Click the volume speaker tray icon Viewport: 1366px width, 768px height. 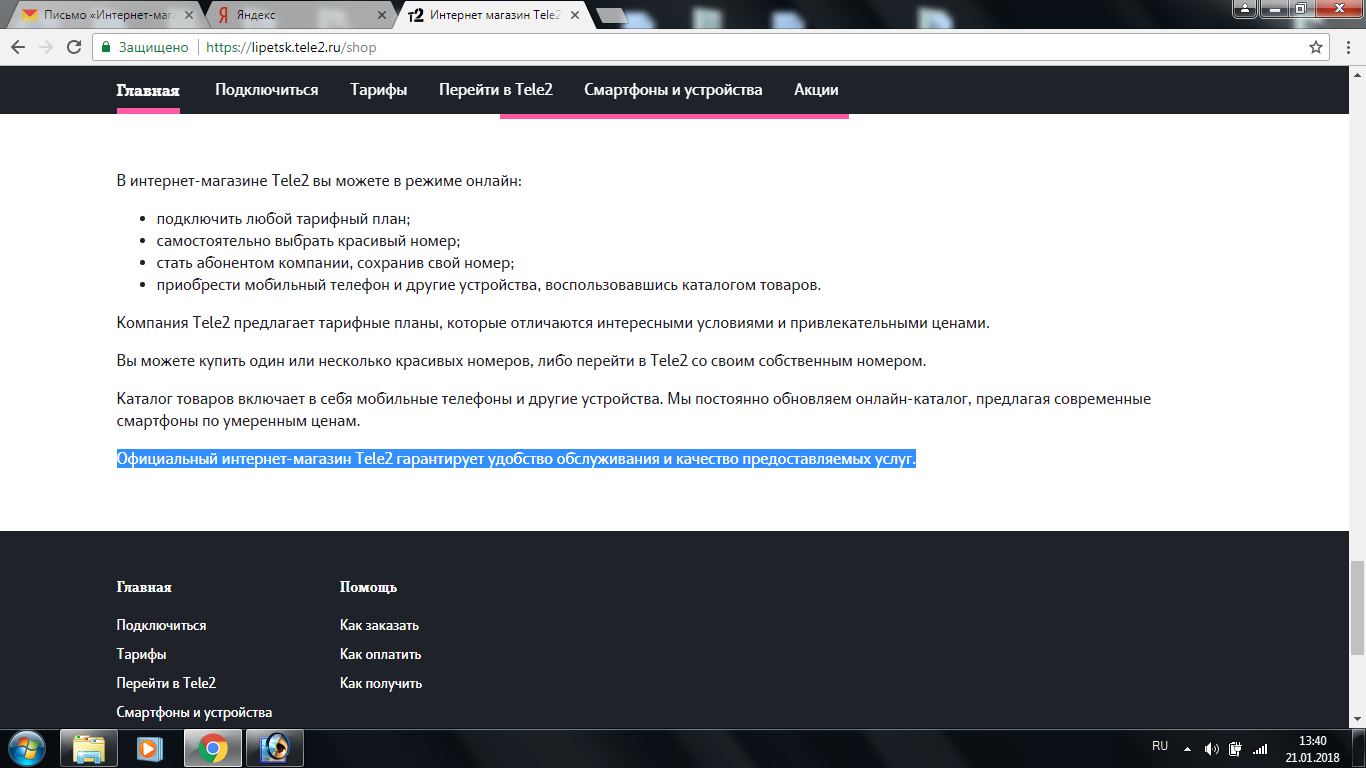tap(1212, 748)
